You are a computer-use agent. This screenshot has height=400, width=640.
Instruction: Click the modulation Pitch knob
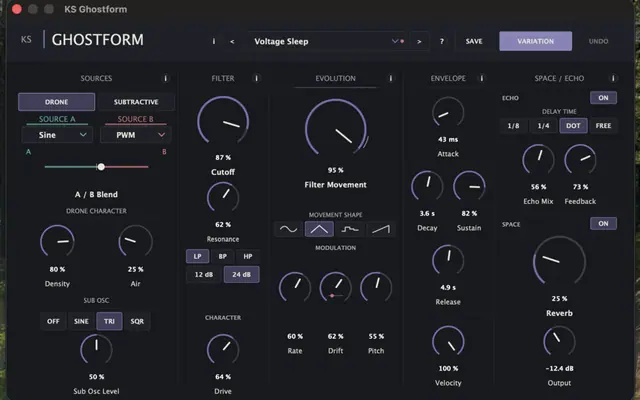tap(376, 287)
